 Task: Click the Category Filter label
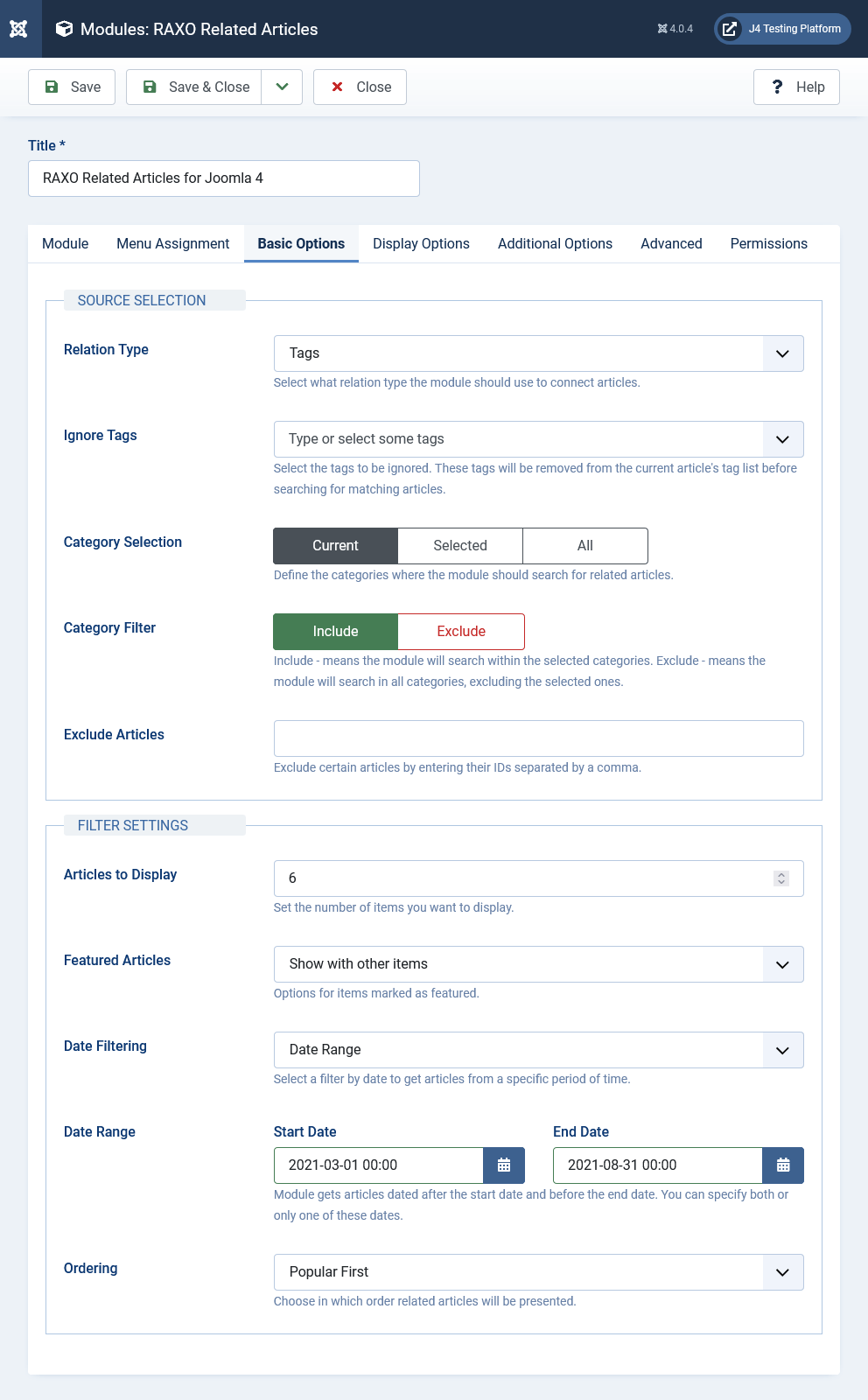[x=109, y=628]
